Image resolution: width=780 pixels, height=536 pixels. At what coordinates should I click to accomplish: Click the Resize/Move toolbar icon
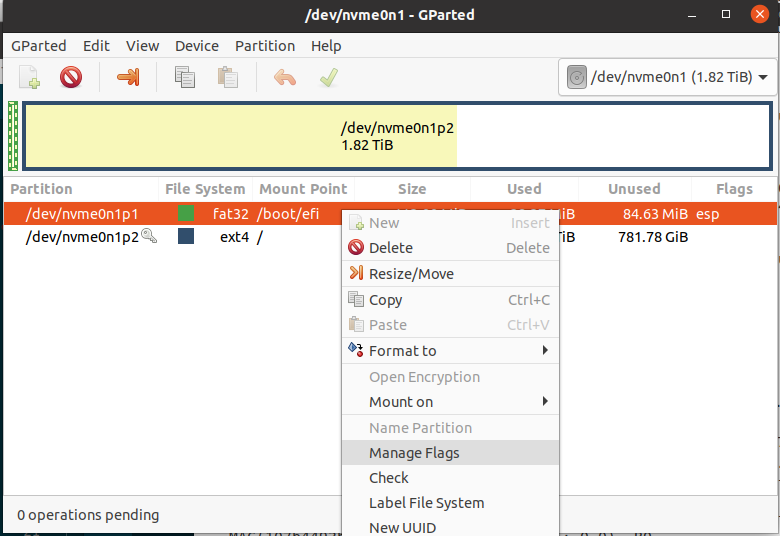pyautogui.click(x=128, y=77)
